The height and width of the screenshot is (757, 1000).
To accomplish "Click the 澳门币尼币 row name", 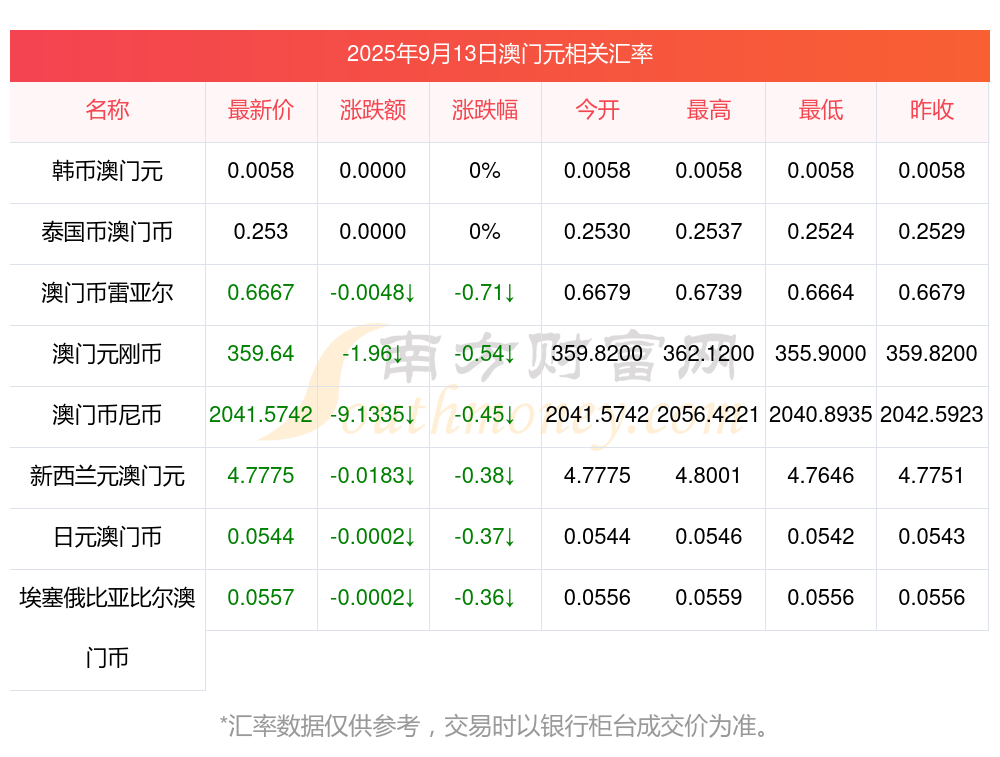I will click(x=107, y=415).
